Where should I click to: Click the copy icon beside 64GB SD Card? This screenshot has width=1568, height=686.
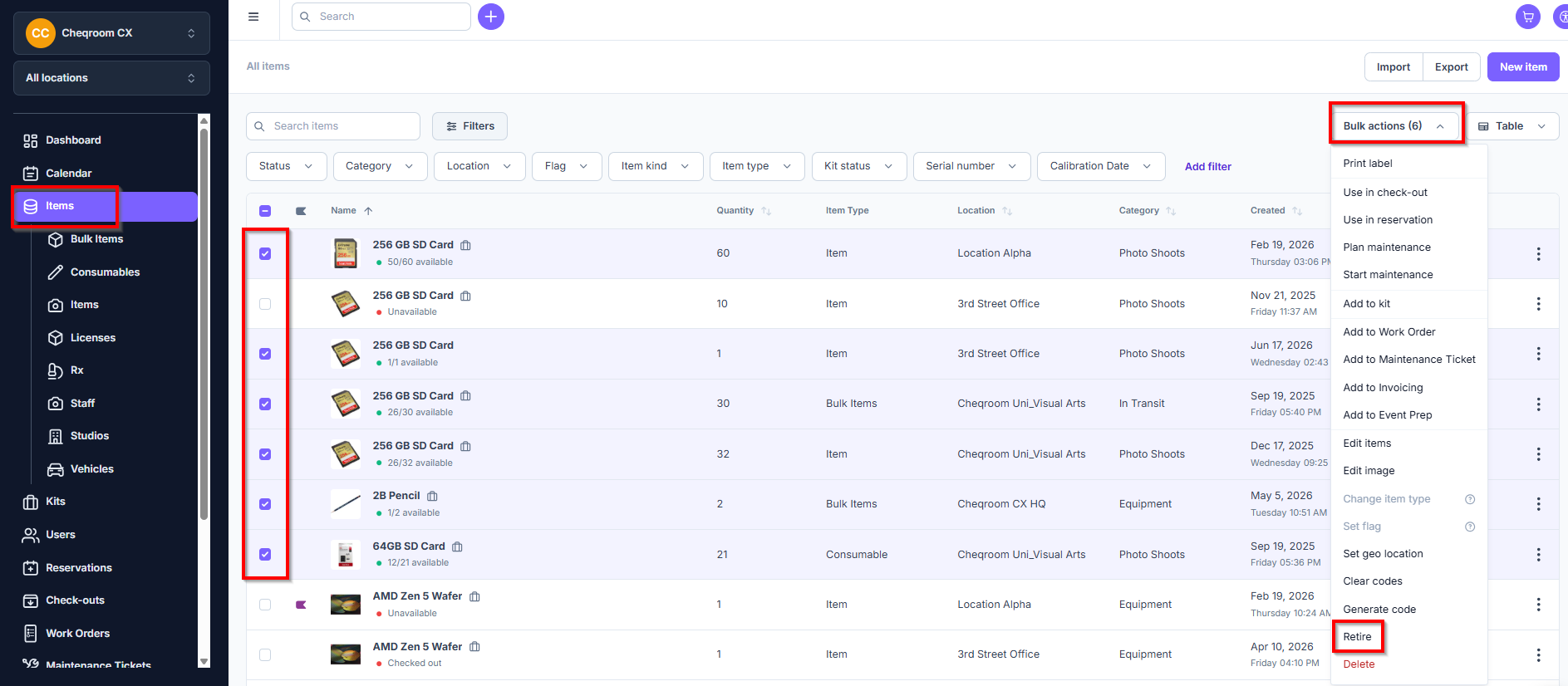coord(457,546)
